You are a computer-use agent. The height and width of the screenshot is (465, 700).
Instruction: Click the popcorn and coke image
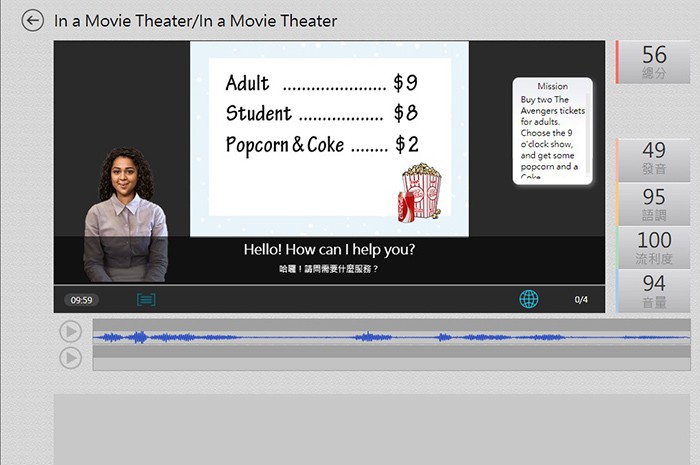click(421, 191)
